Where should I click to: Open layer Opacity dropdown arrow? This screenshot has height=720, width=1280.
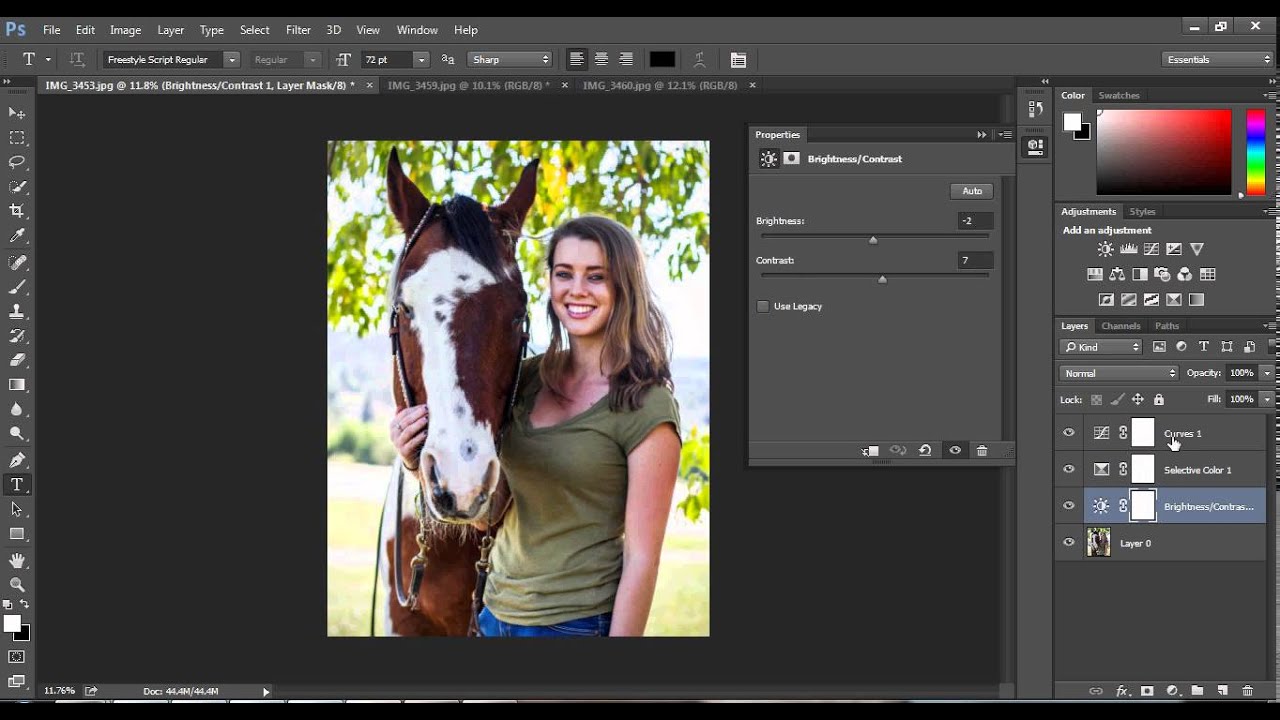click(1267, 373)
